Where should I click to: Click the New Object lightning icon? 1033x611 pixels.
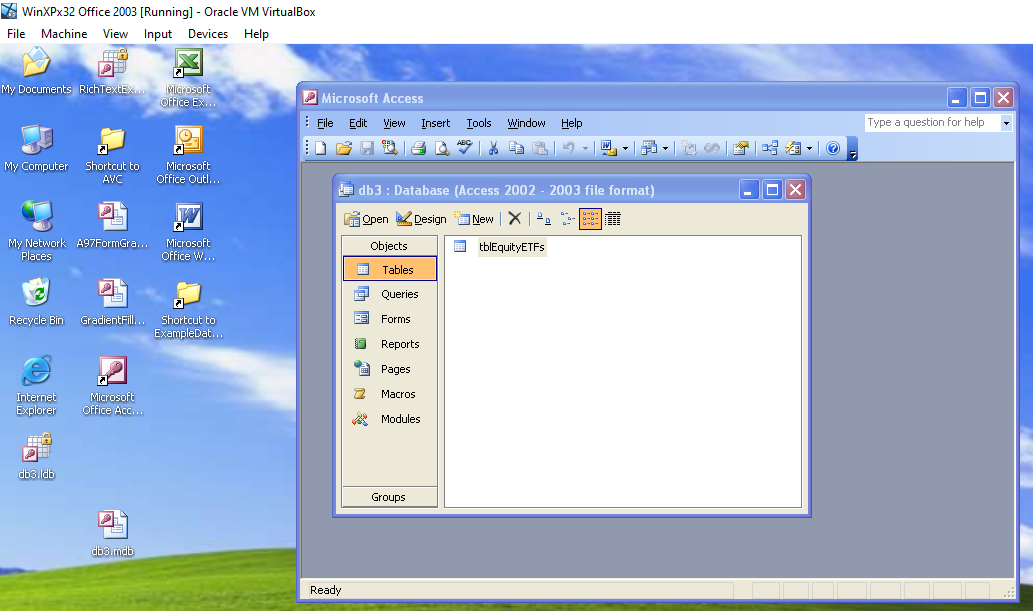point(793,148)
